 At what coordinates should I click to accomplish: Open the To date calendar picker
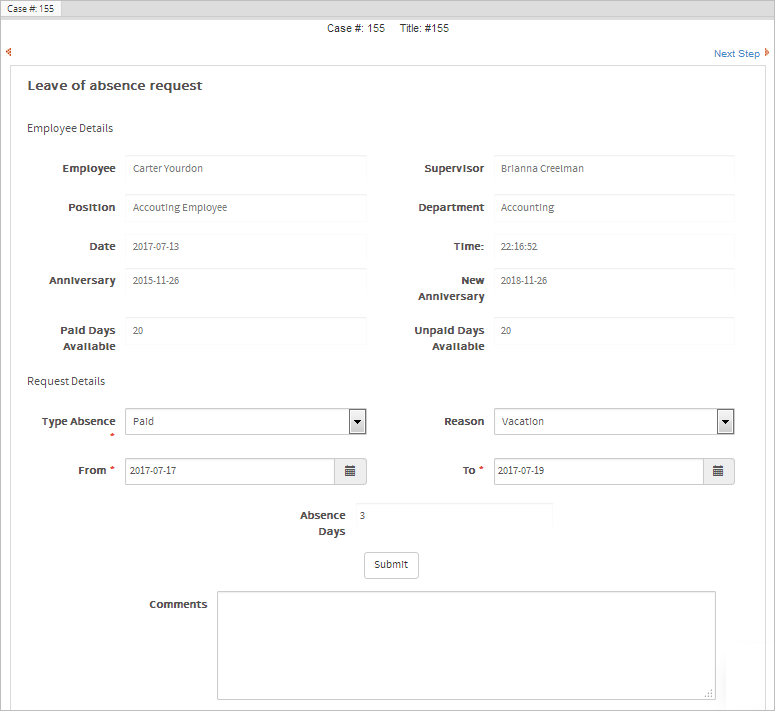(x=718, y=471)
